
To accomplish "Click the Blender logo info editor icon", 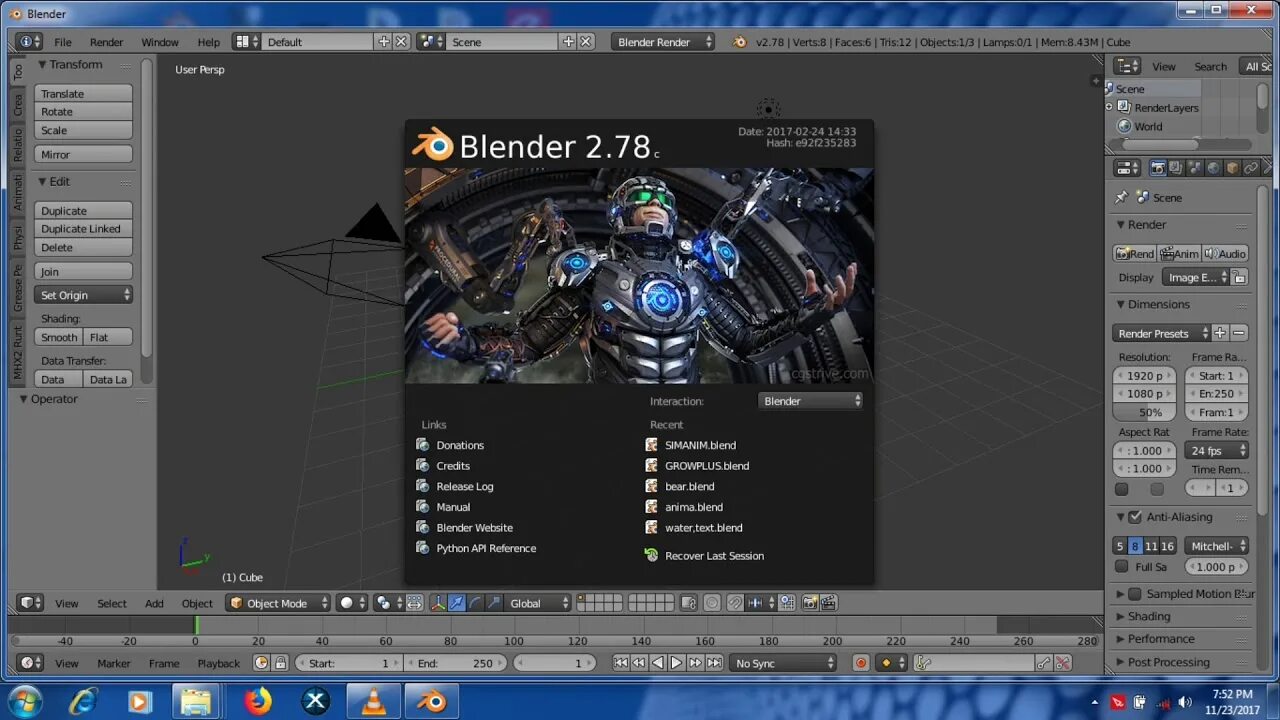I will point(740,42).
